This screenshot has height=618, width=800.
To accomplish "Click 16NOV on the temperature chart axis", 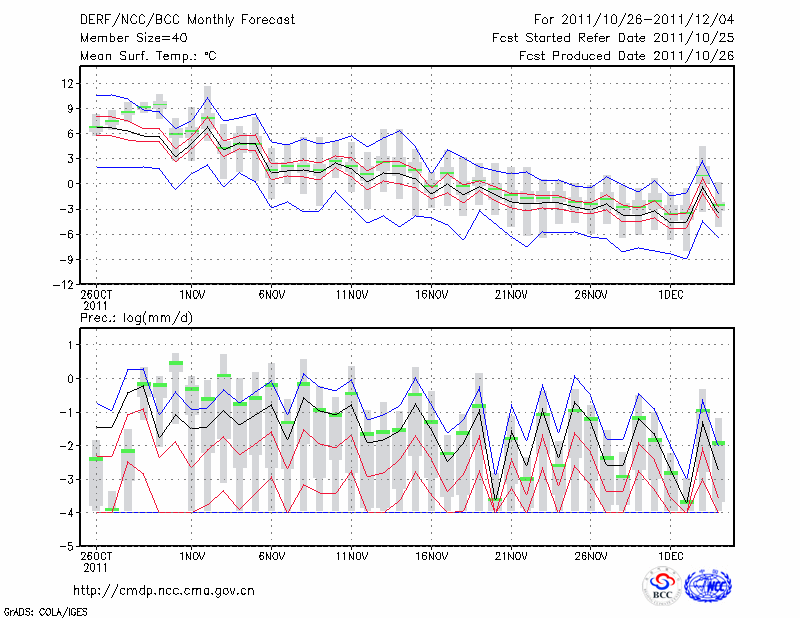I will click(x=430, y=295).
